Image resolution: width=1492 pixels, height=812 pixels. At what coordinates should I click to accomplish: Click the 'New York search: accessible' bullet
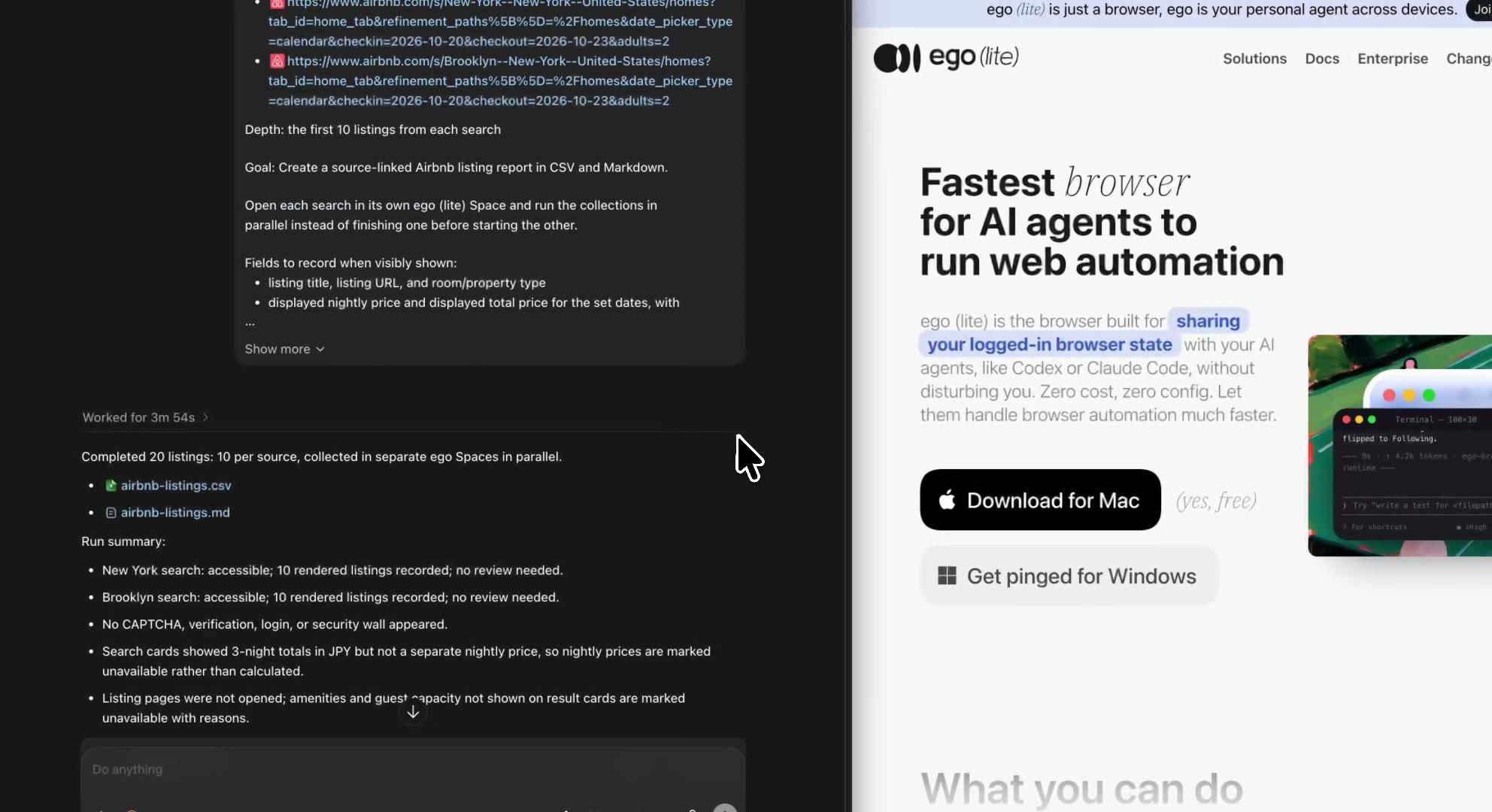coord(332,570)
